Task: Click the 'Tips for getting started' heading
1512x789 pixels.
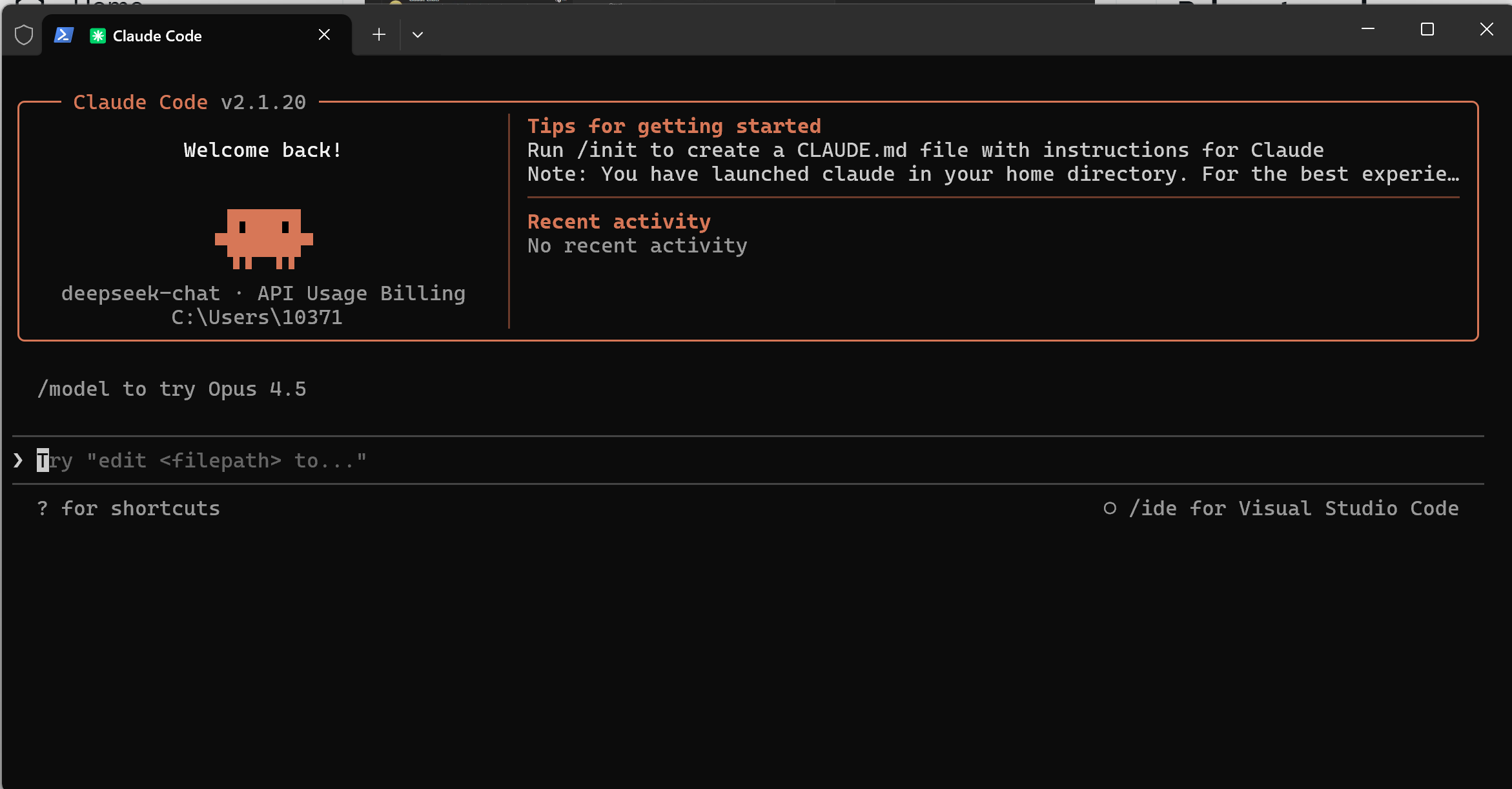Action: tap(673, 126)
